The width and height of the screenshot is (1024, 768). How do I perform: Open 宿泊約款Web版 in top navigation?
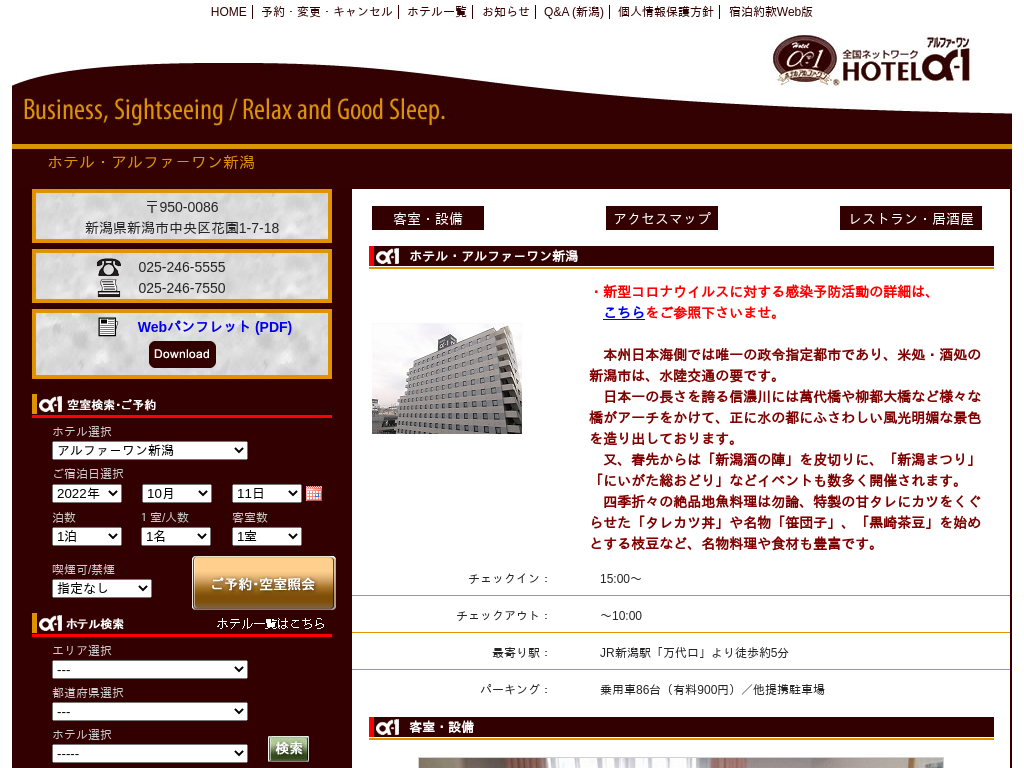coord(771,12)
